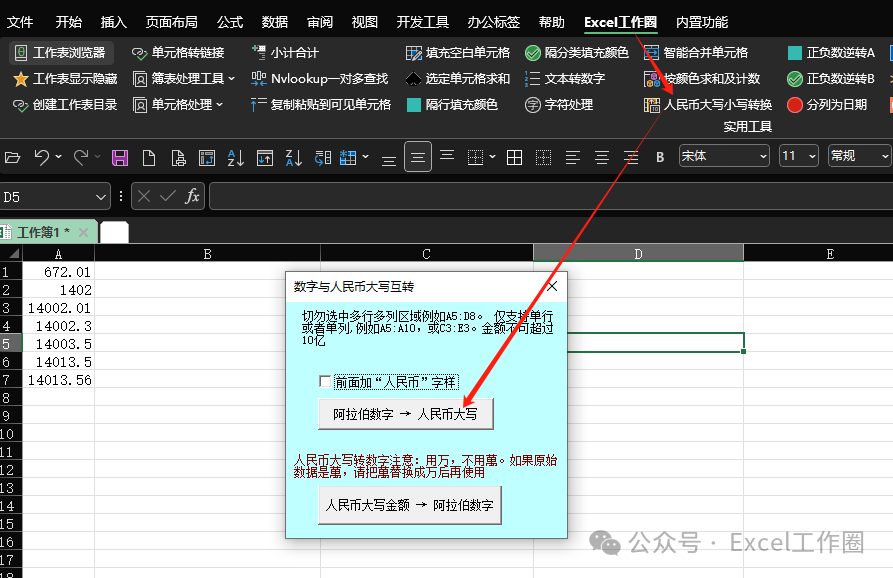
Task: Click 正负数逆转B tool
Action: [x=831, y=79]
